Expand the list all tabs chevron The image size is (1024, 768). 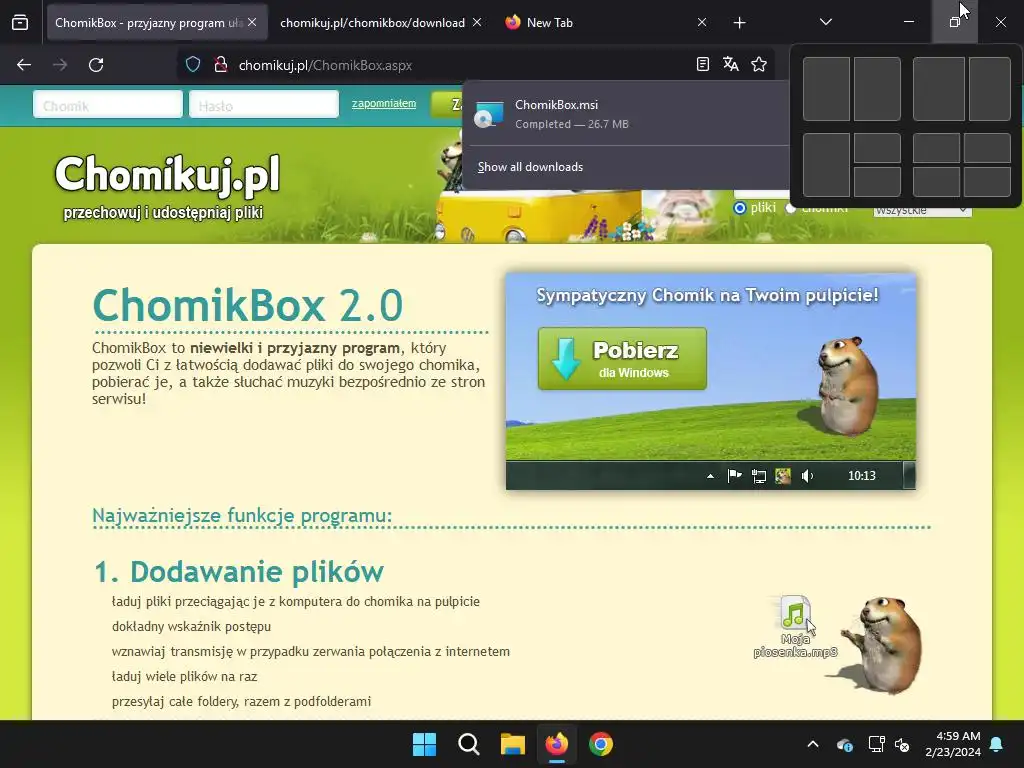[825, 22]
